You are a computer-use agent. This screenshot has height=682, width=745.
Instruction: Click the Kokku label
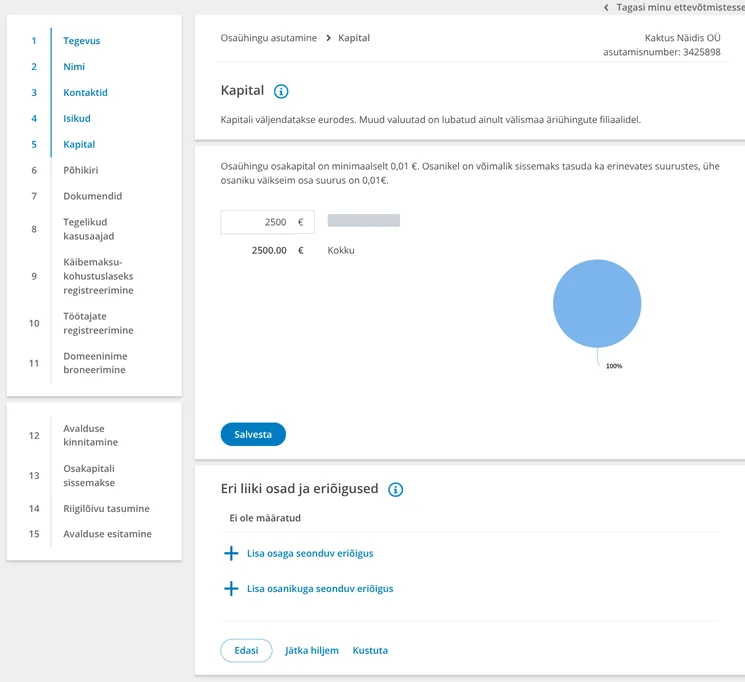click(x=341, y=250)
